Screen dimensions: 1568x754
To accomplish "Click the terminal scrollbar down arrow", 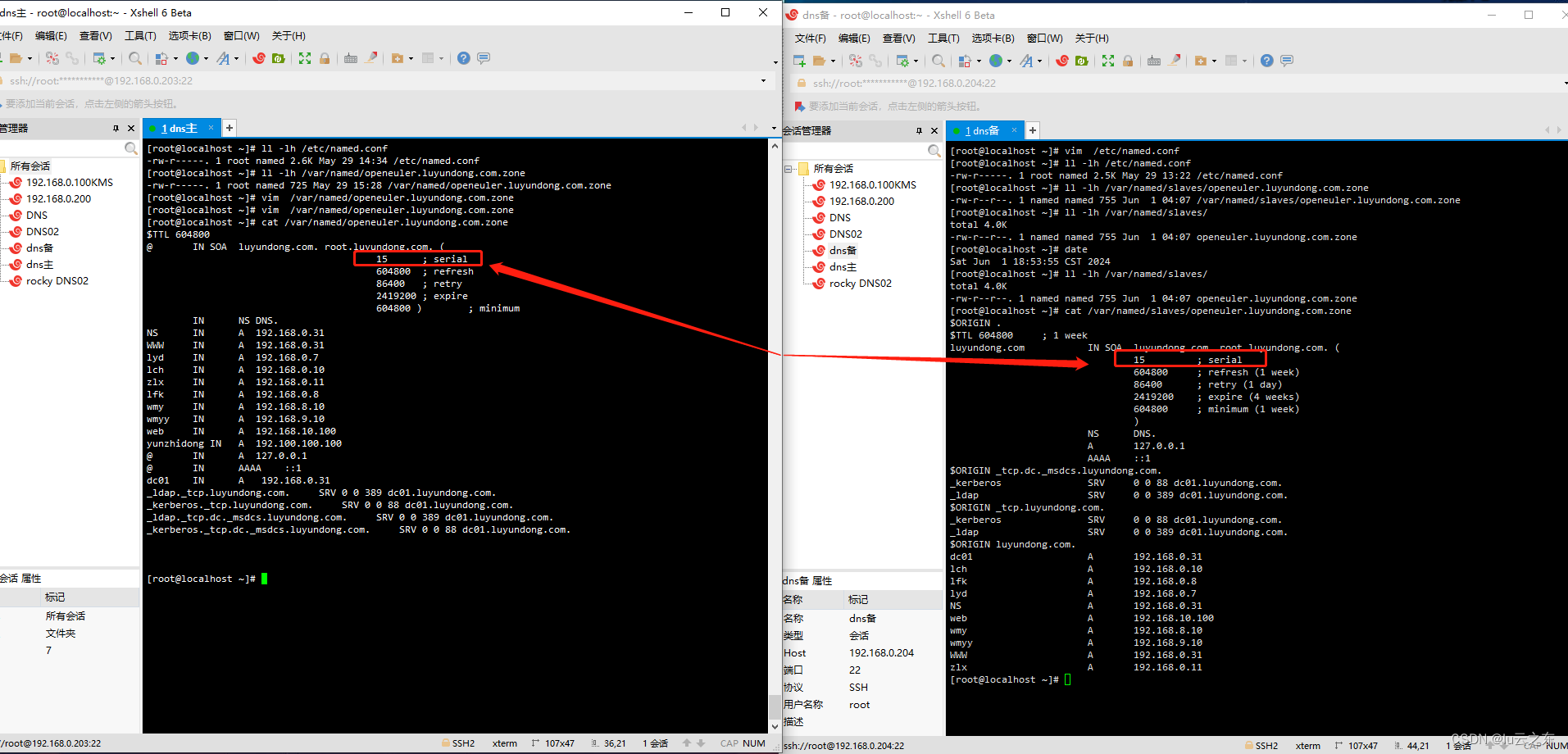I will tap(775, 725).
